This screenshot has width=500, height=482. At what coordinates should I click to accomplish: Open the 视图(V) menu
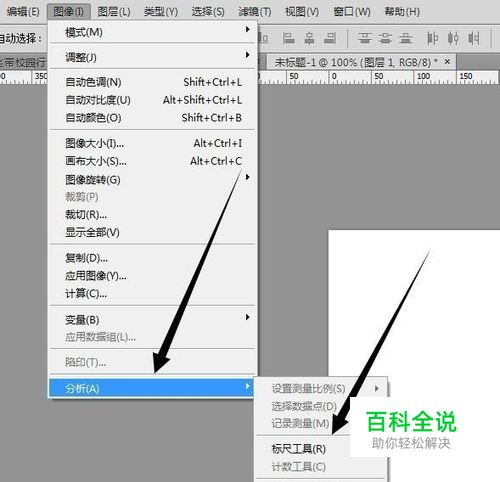click(302, 12)
